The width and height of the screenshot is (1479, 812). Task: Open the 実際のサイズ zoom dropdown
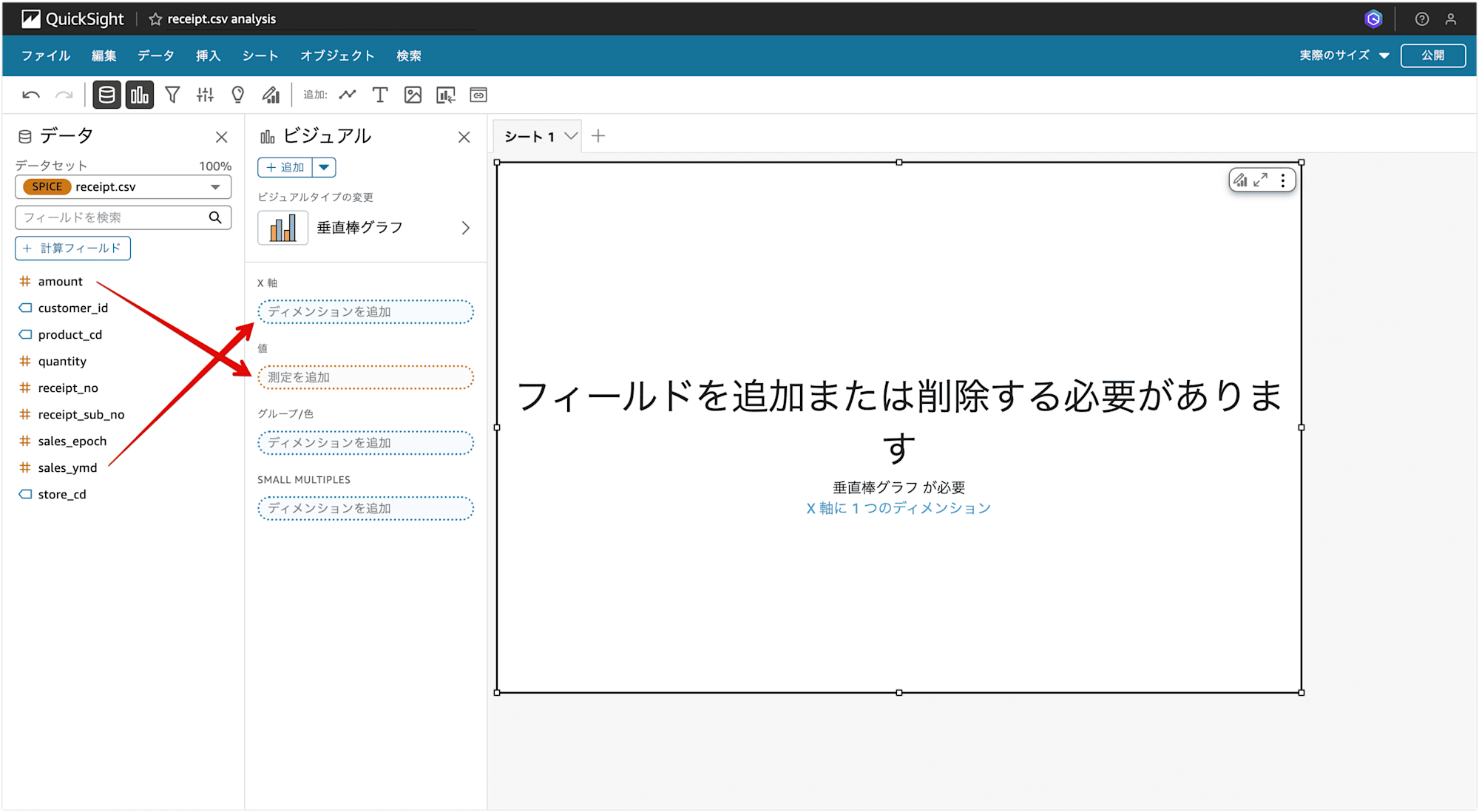click(1344, 55)
